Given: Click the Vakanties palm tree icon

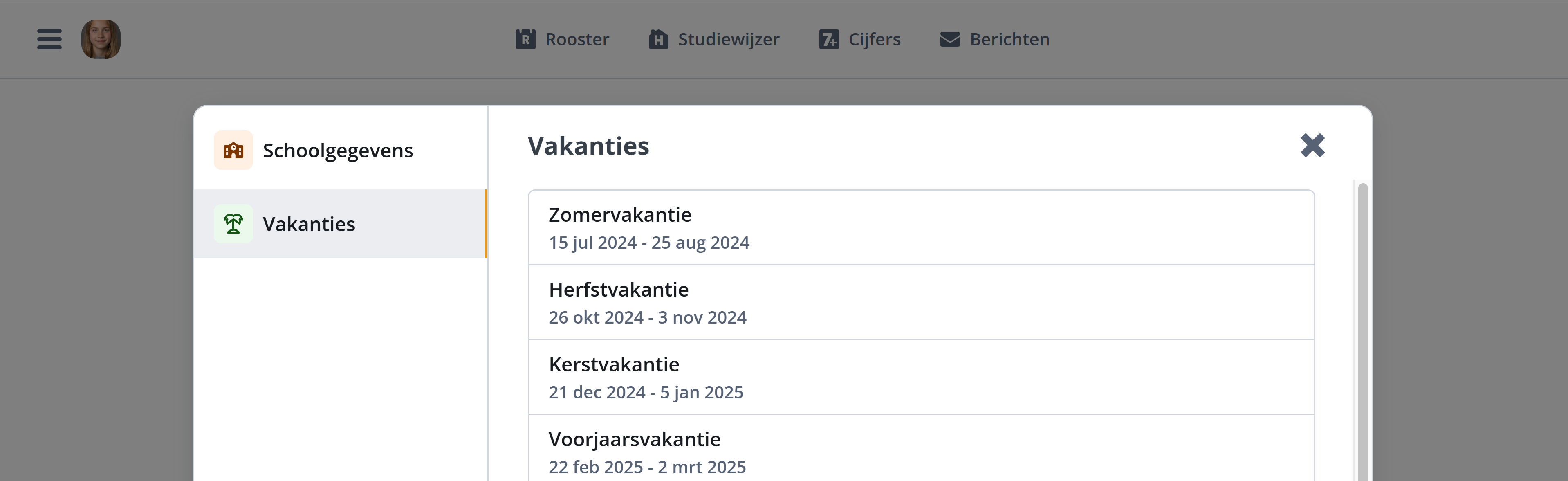Looking at the screenshot, I should [x=233, y=223].
